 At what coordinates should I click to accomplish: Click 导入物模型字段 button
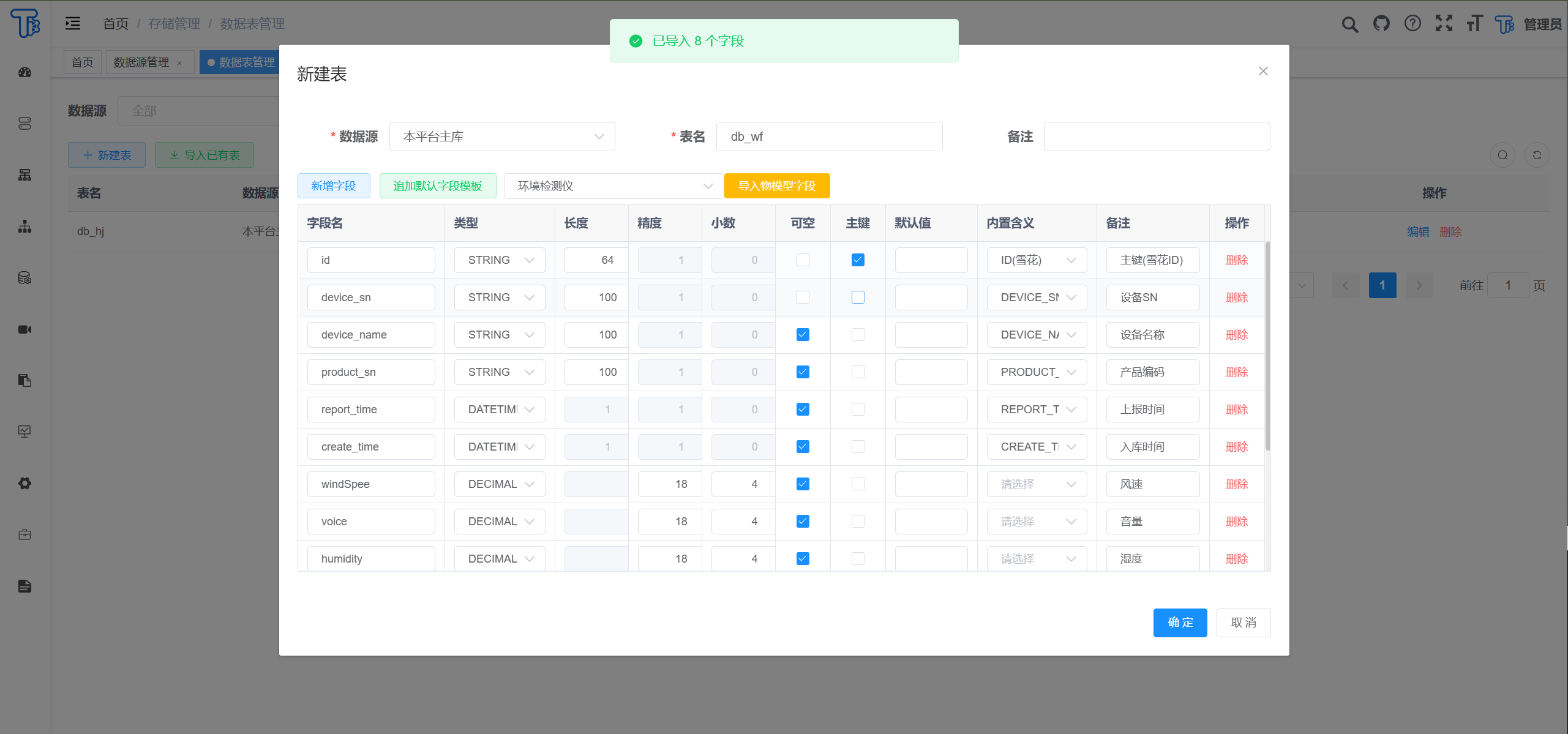(x=777, y=186)
